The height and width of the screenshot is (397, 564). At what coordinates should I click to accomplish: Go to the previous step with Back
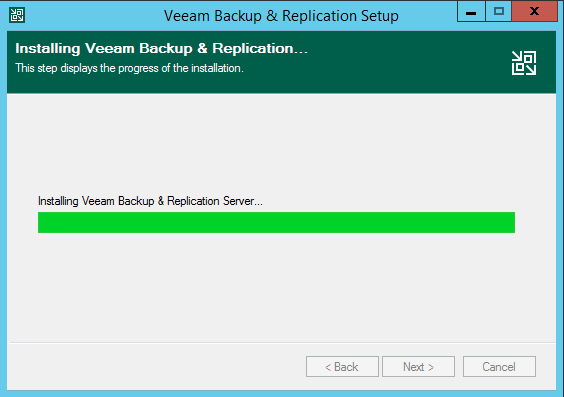tap(342, 366)
